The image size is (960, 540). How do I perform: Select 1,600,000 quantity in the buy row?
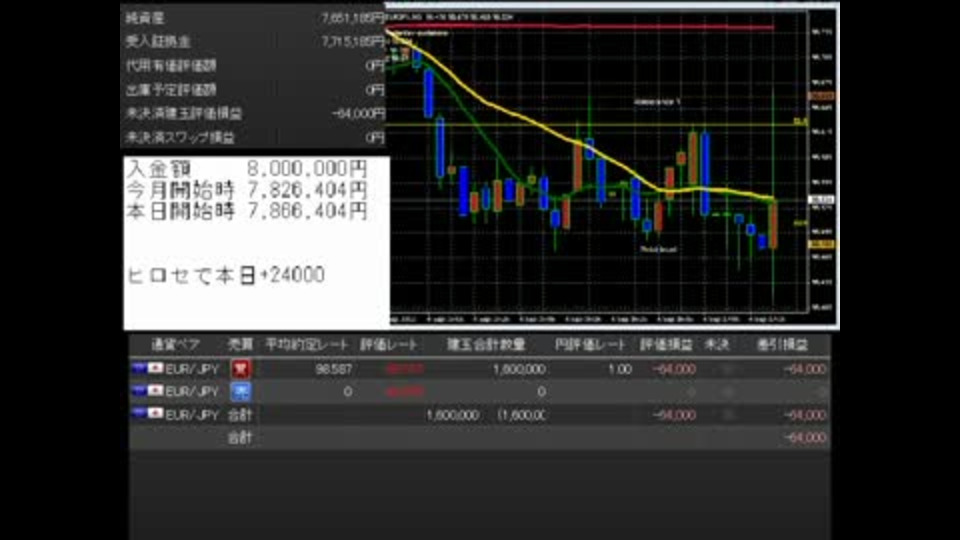tap(519, 369)
